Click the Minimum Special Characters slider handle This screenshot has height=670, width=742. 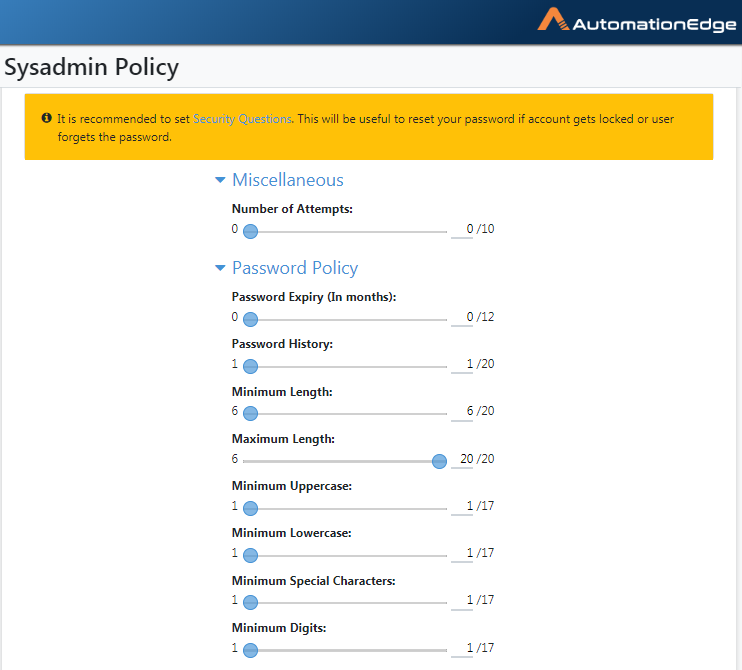(250, 602)
